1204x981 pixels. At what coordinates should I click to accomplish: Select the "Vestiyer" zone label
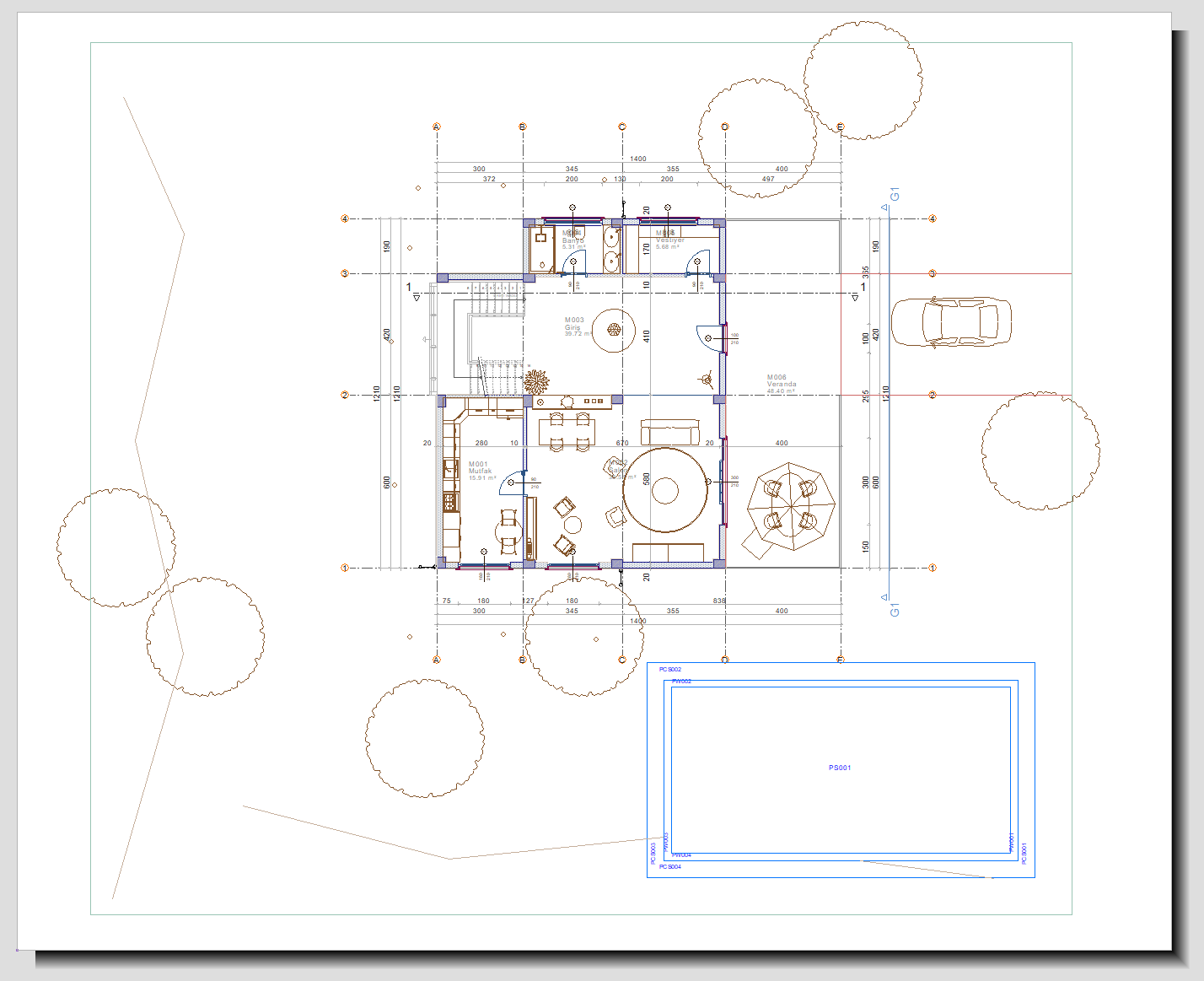pos(670,240)
